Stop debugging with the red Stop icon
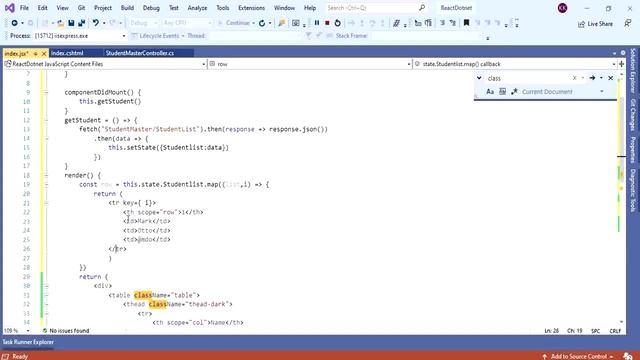Image resolution: width=640 pixels, height=360 pixels. point(327,23)
